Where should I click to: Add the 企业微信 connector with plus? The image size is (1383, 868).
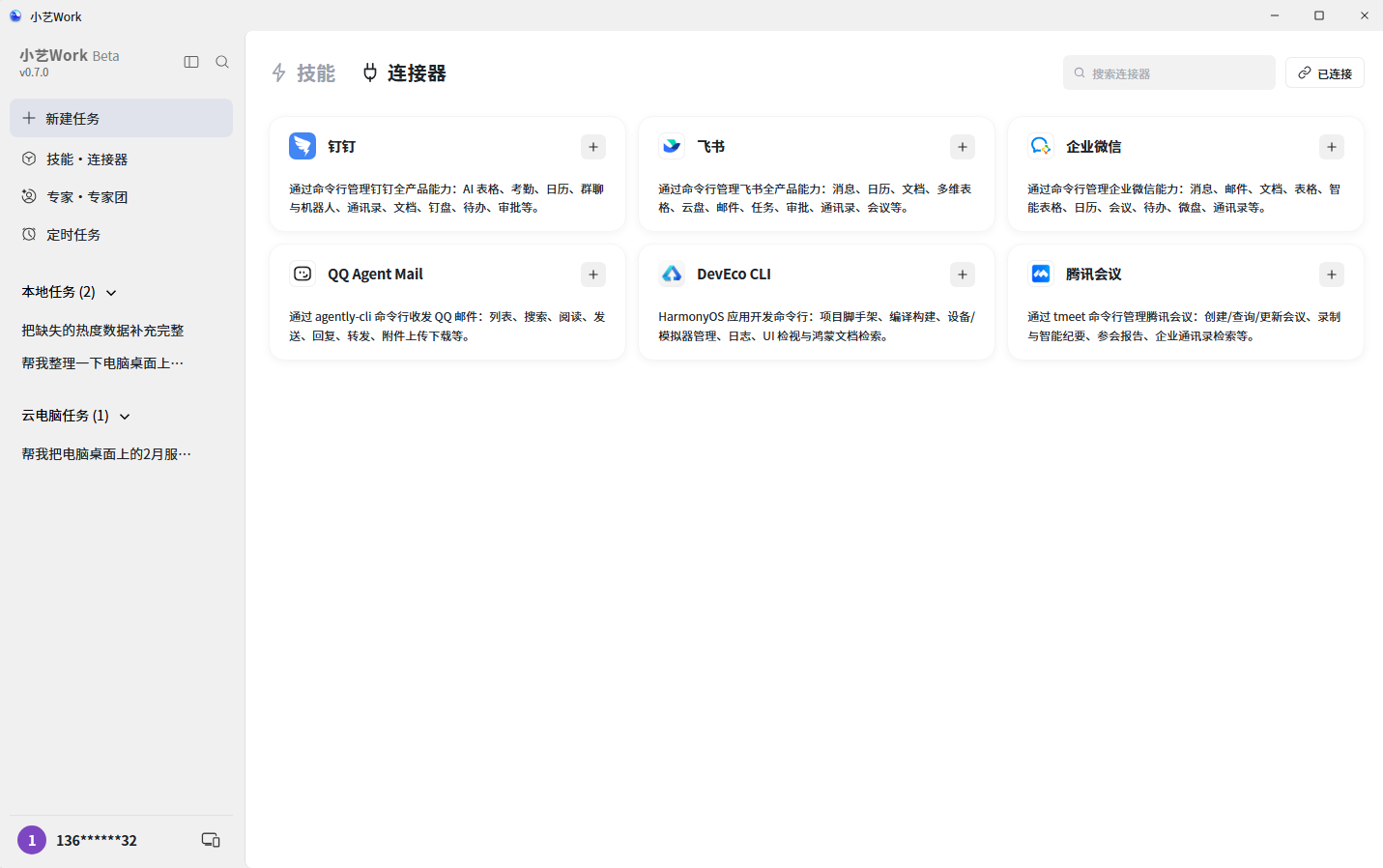point(1332,147)
